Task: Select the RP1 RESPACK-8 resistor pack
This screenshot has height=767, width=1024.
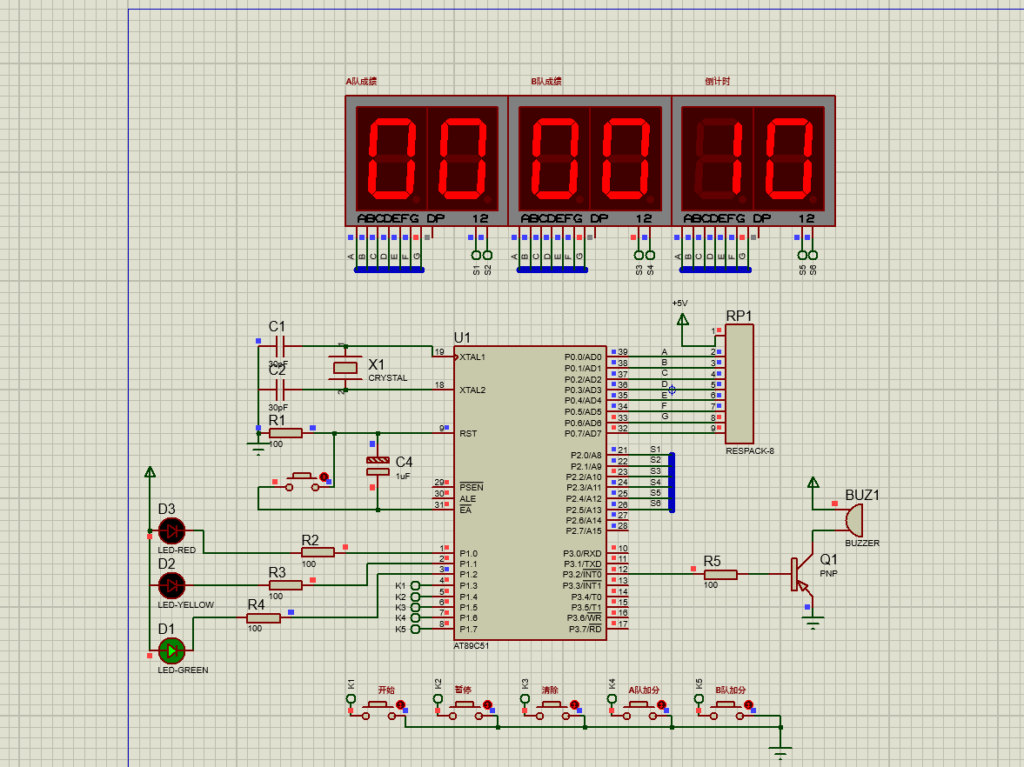Action: pos(739,383)
